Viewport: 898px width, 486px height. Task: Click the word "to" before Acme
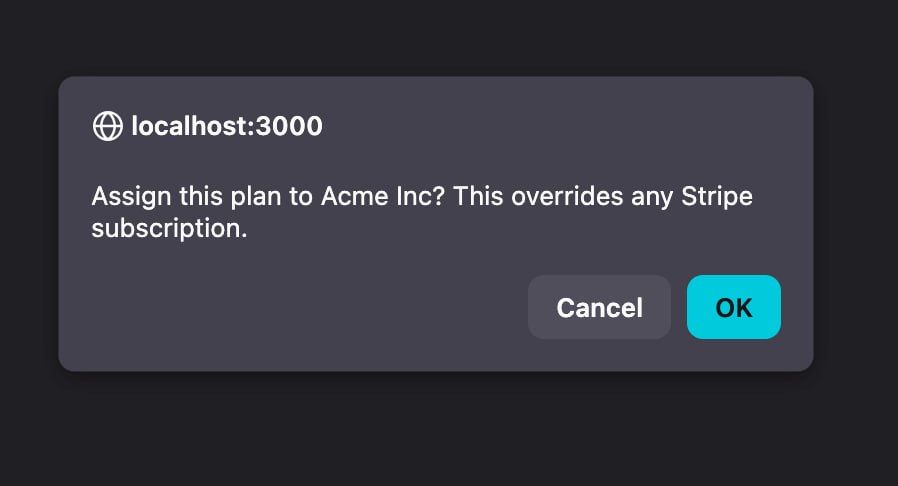point(301,197)
